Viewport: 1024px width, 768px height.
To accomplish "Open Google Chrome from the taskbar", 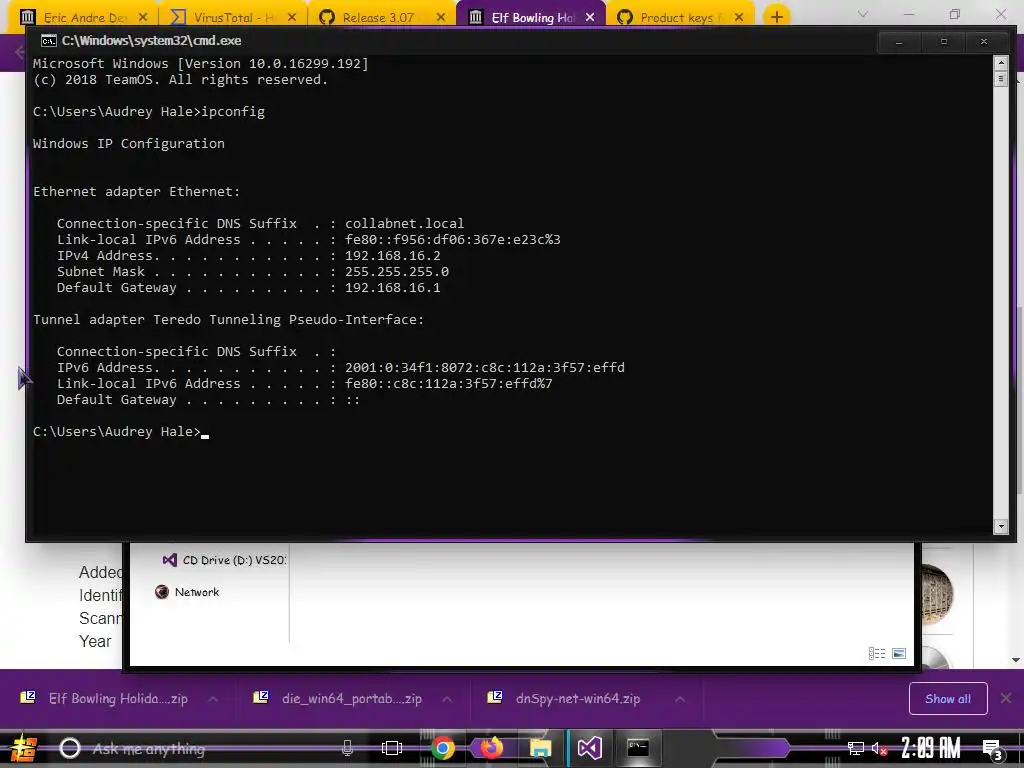I will pos(442,748).
